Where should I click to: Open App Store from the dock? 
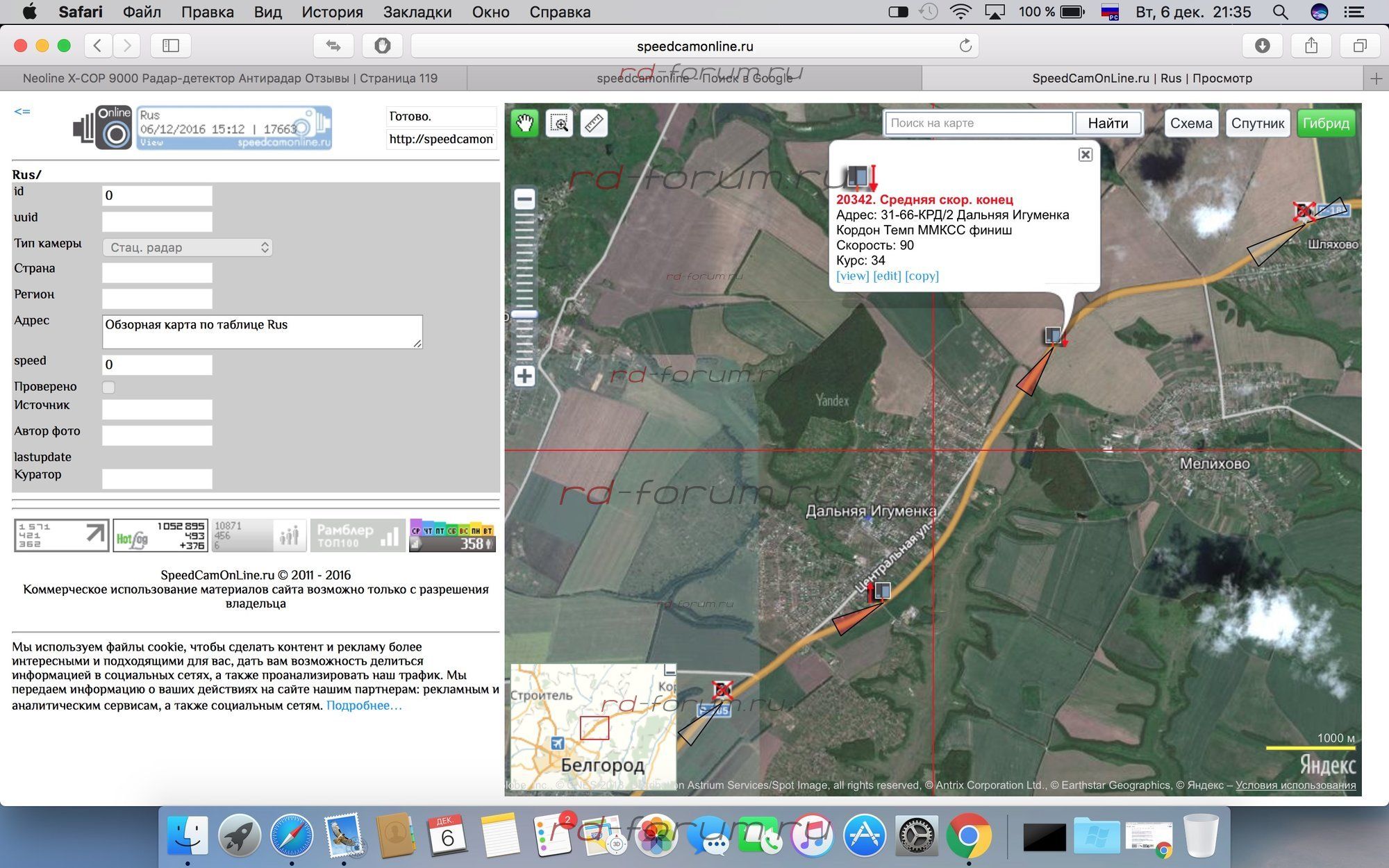pyautogui.click(x=864, y=836)
